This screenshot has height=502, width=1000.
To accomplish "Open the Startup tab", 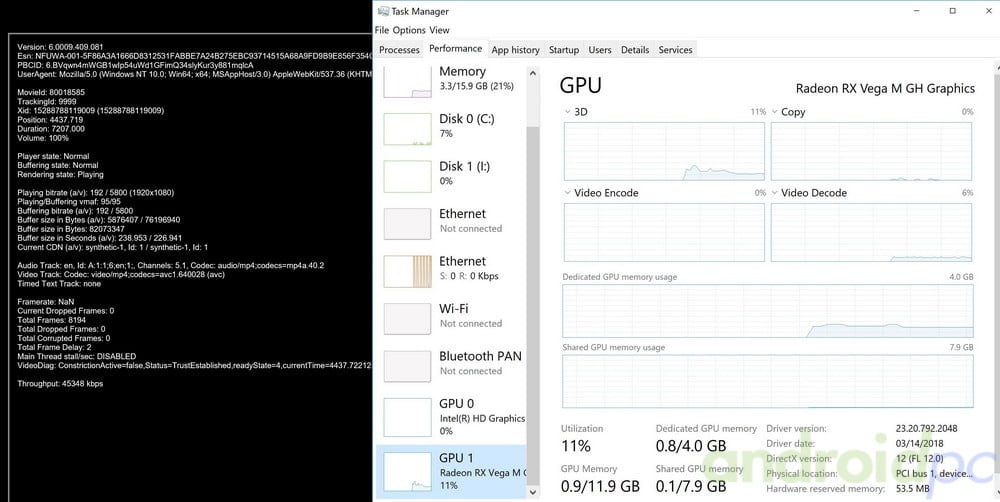I will pyautogui.click(x=564, y=50).
